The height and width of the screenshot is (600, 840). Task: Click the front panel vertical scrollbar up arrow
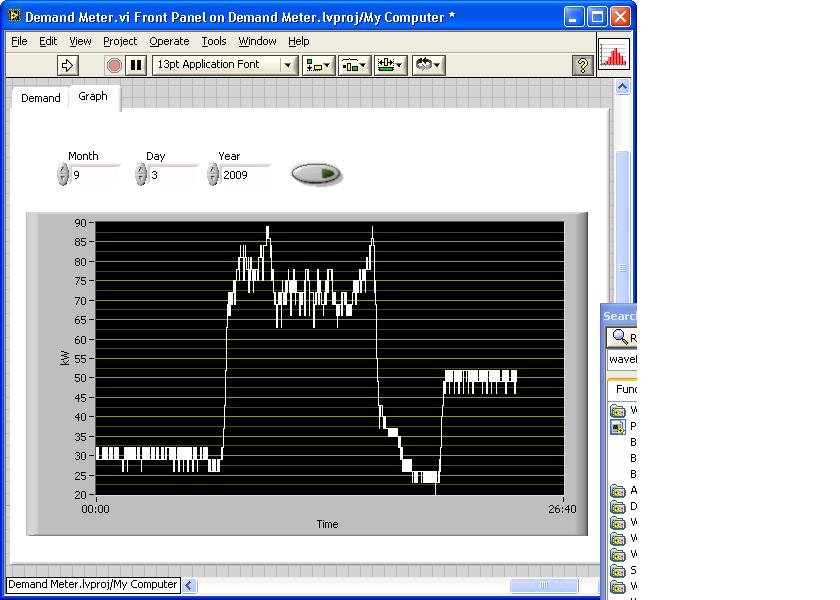point(622,87)
